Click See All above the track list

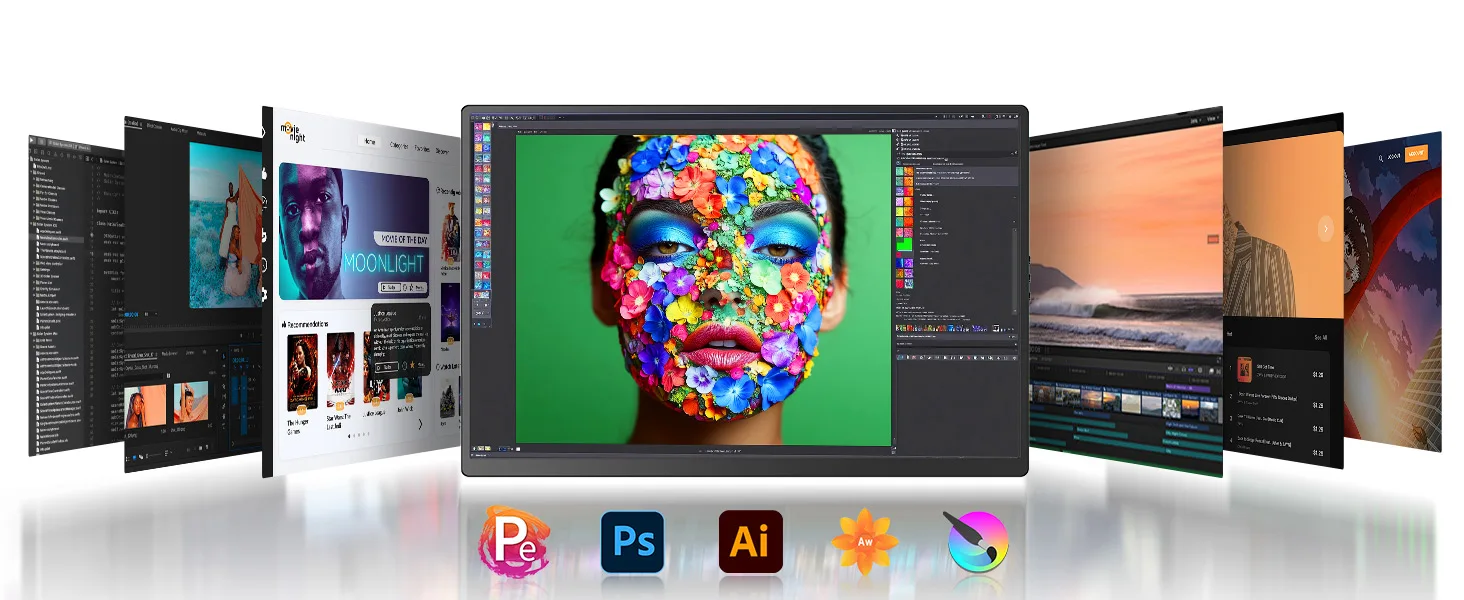pyautogui.click(x=1320, y=337)
